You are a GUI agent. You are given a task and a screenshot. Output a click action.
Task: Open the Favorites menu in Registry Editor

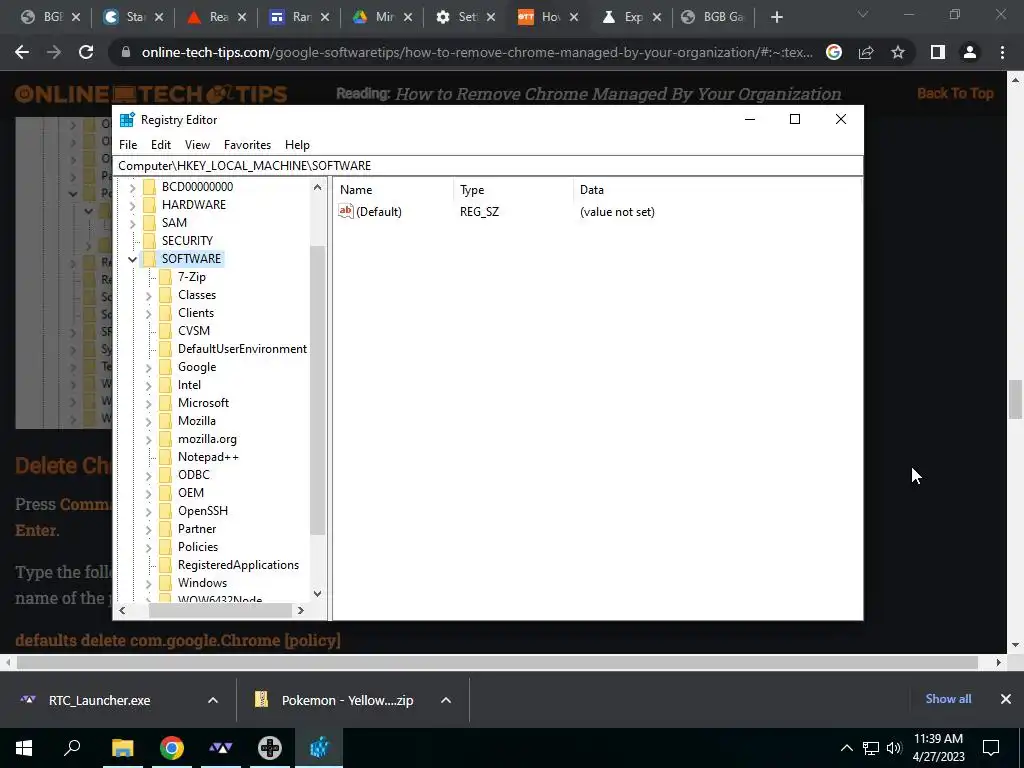pos(247,145)
